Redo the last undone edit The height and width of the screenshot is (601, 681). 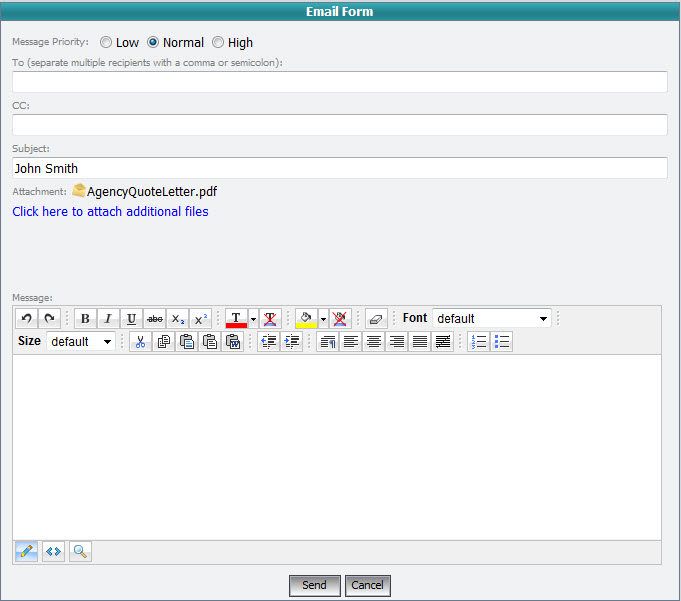point(50,319)
